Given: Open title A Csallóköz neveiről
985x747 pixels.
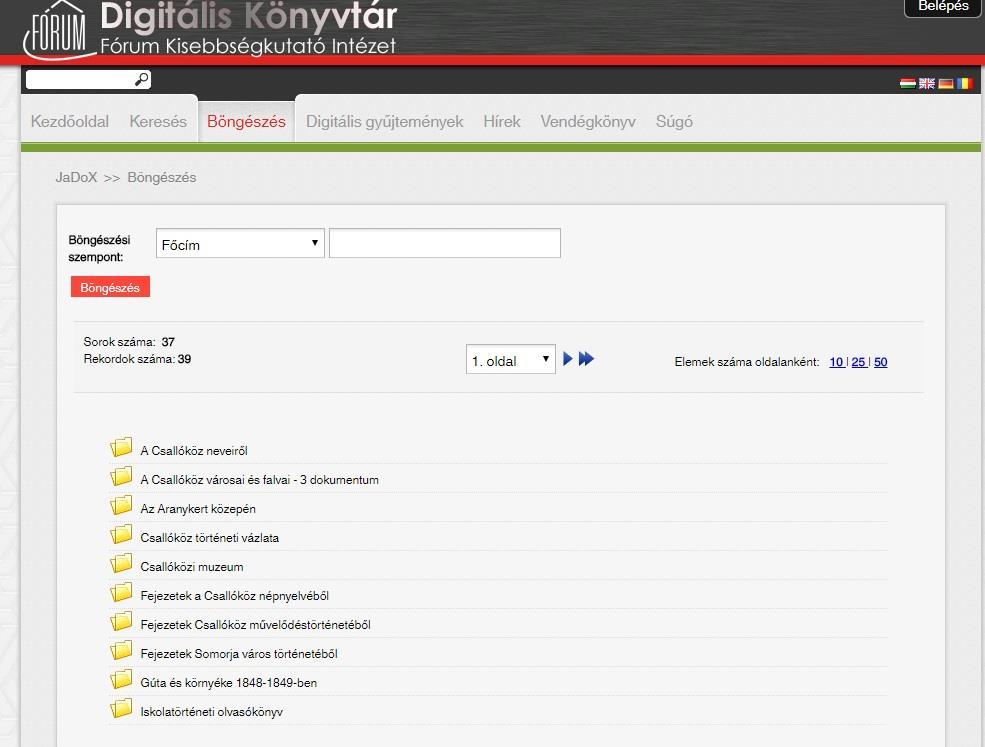Looking at the screenshot, I should click(x=194, y=450).
